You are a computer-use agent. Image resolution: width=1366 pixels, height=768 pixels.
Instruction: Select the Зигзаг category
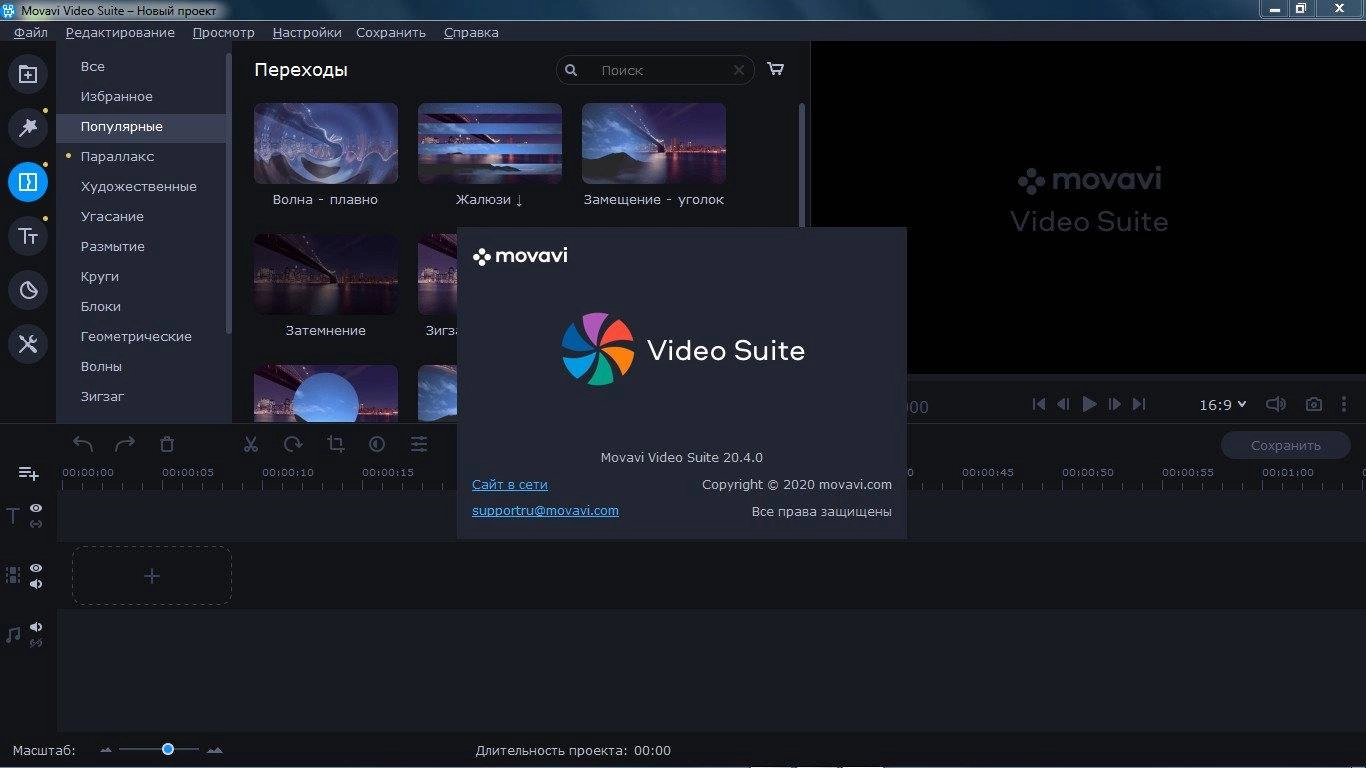click(141, 396)
